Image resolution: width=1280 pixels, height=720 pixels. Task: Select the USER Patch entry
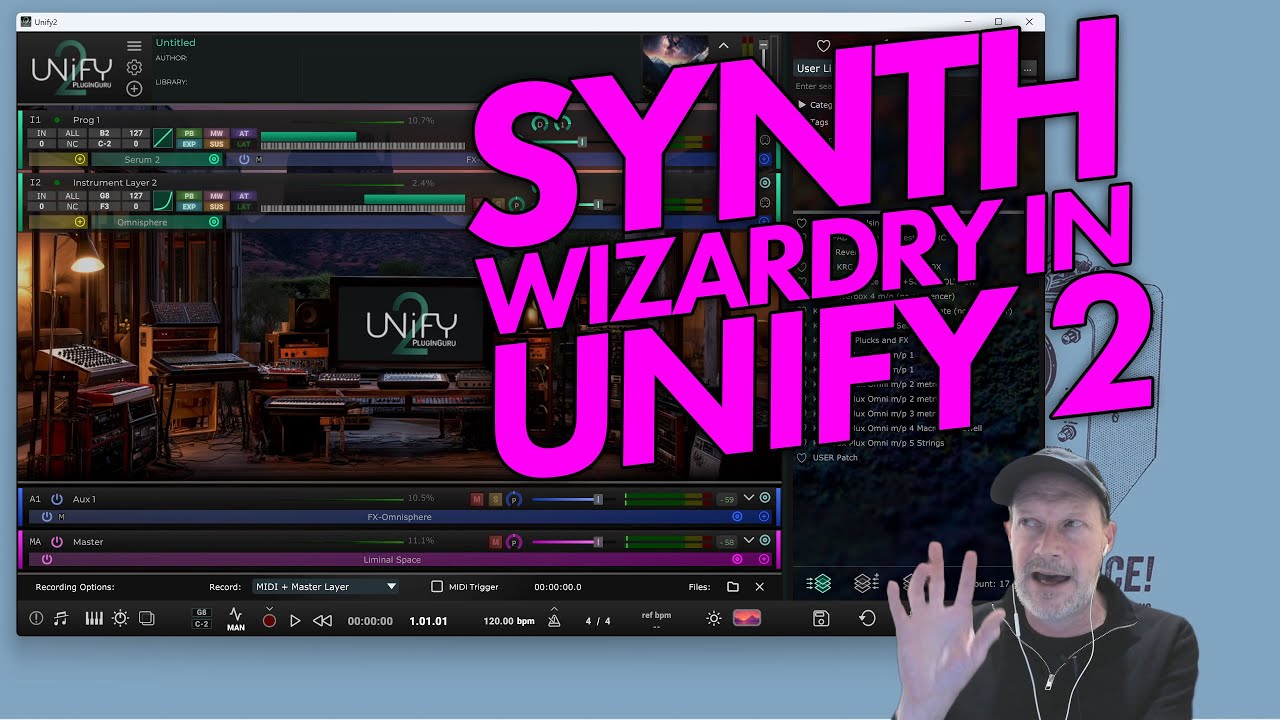[834, 458]
